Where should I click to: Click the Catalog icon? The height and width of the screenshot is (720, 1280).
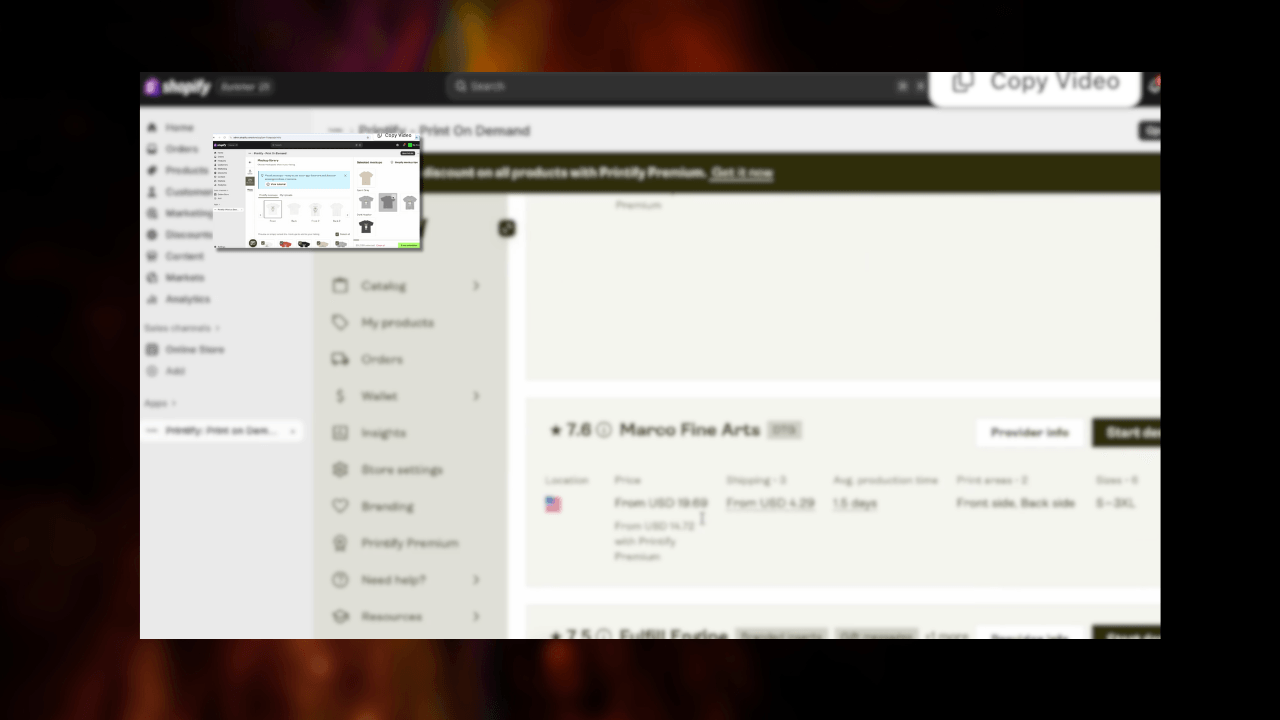pos(340,286)
